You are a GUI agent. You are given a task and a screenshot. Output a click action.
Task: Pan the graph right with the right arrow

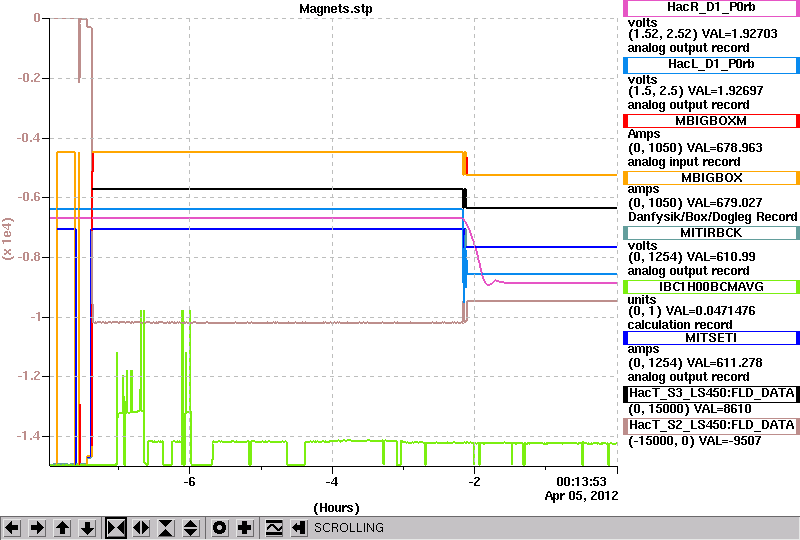[x=37, y=527]
